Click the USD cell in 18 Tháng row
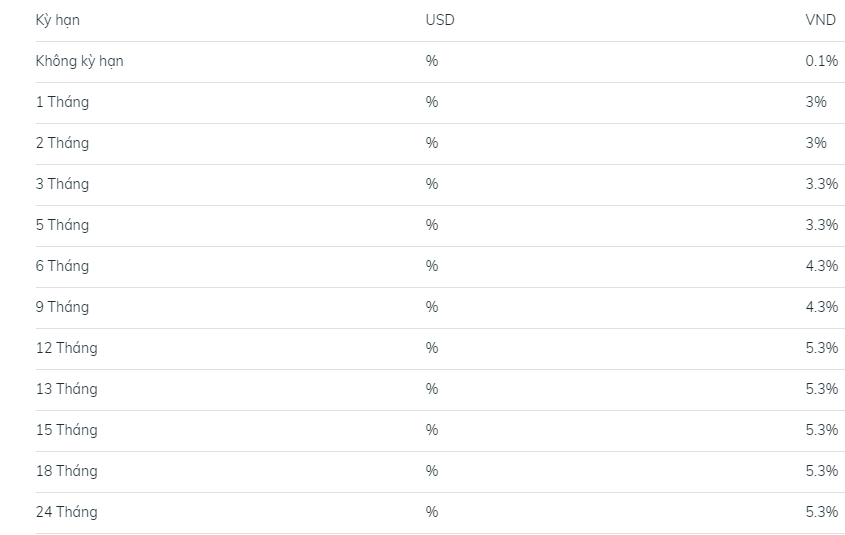This screenshot has height=535, width=845. pos(432,471)
